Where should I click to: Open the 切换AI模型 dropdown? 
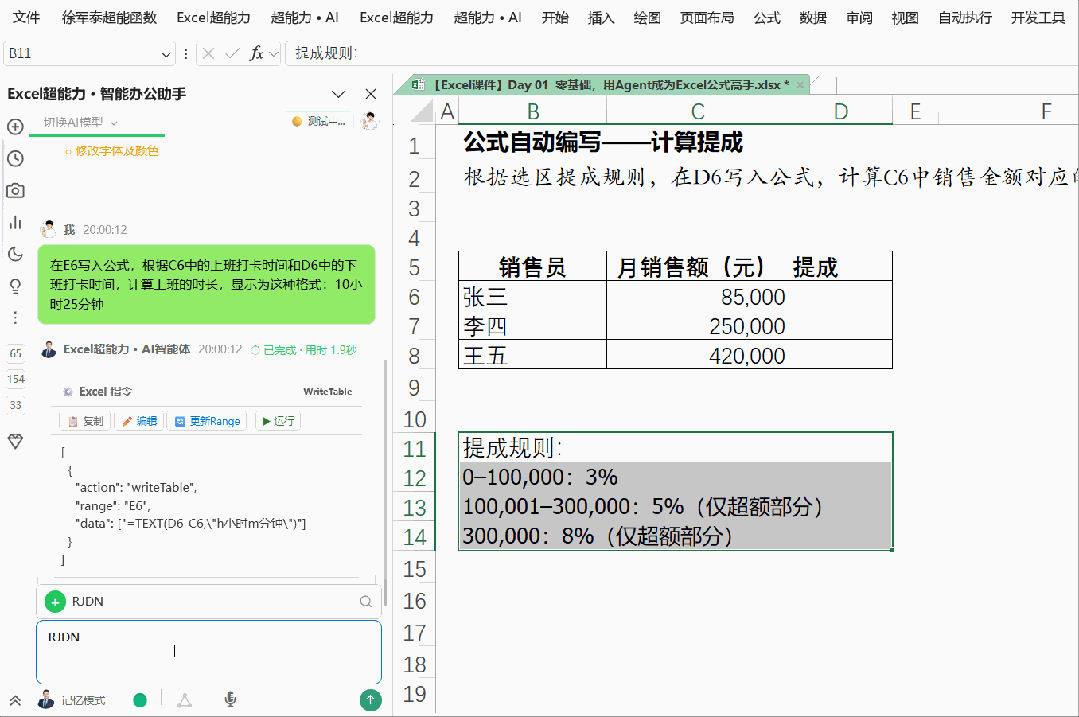pyautogui.click(x=80, y=122)
